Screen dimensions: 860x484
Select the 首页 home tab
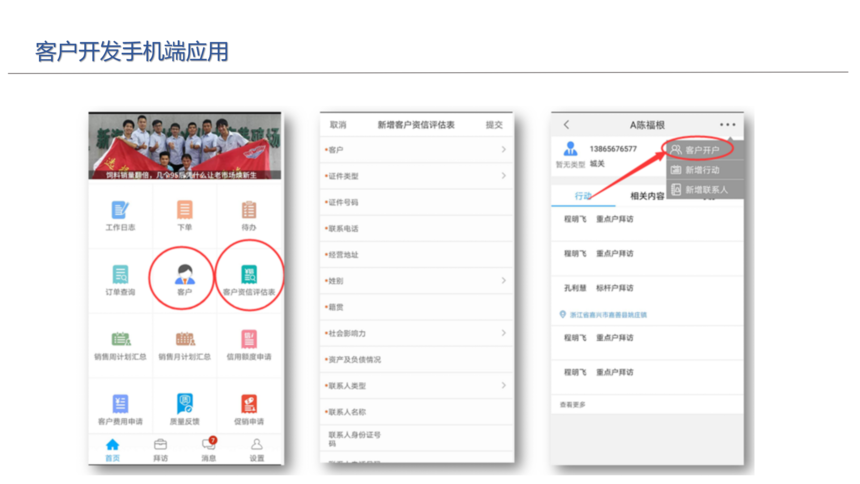pos(112,450)
